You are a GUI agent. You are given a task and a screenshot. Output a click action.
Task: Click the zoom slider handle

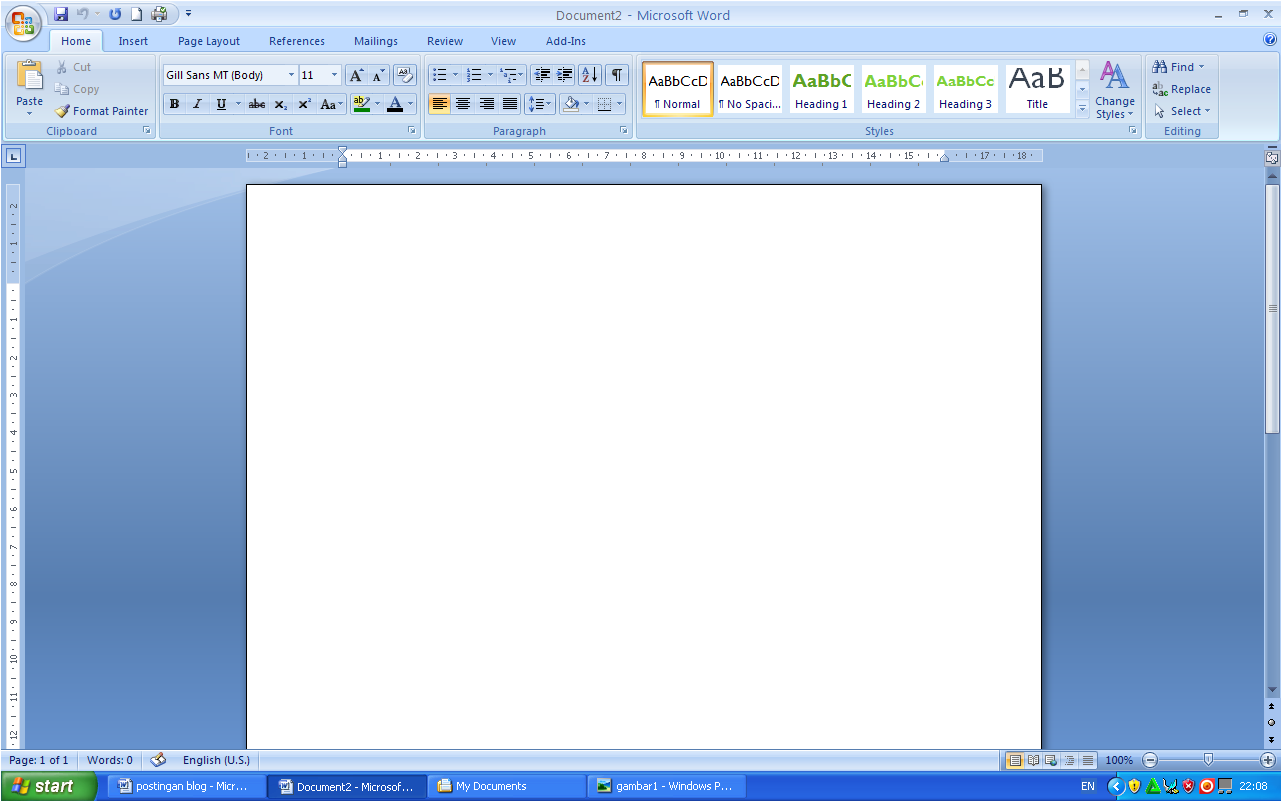click(x=1208, y=760)
